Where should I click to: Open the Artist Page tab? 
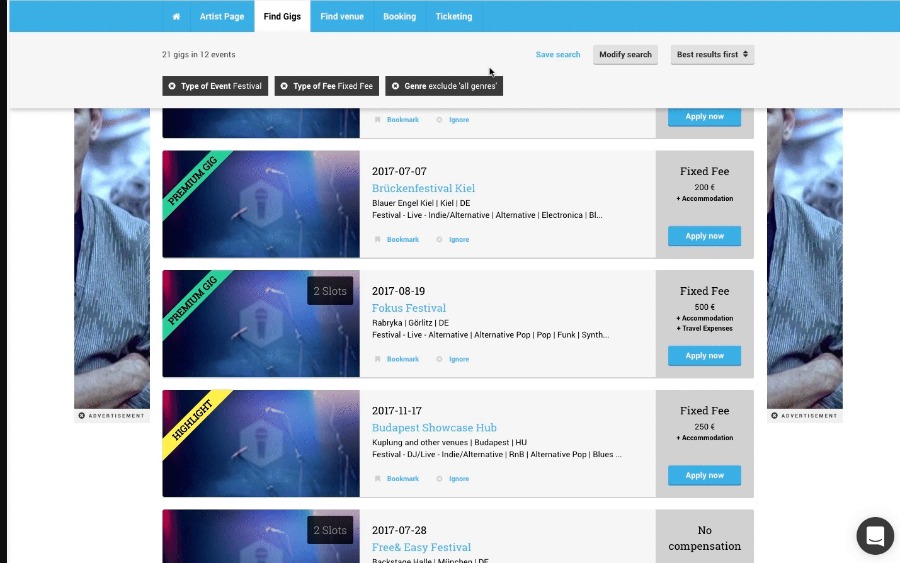222,16
